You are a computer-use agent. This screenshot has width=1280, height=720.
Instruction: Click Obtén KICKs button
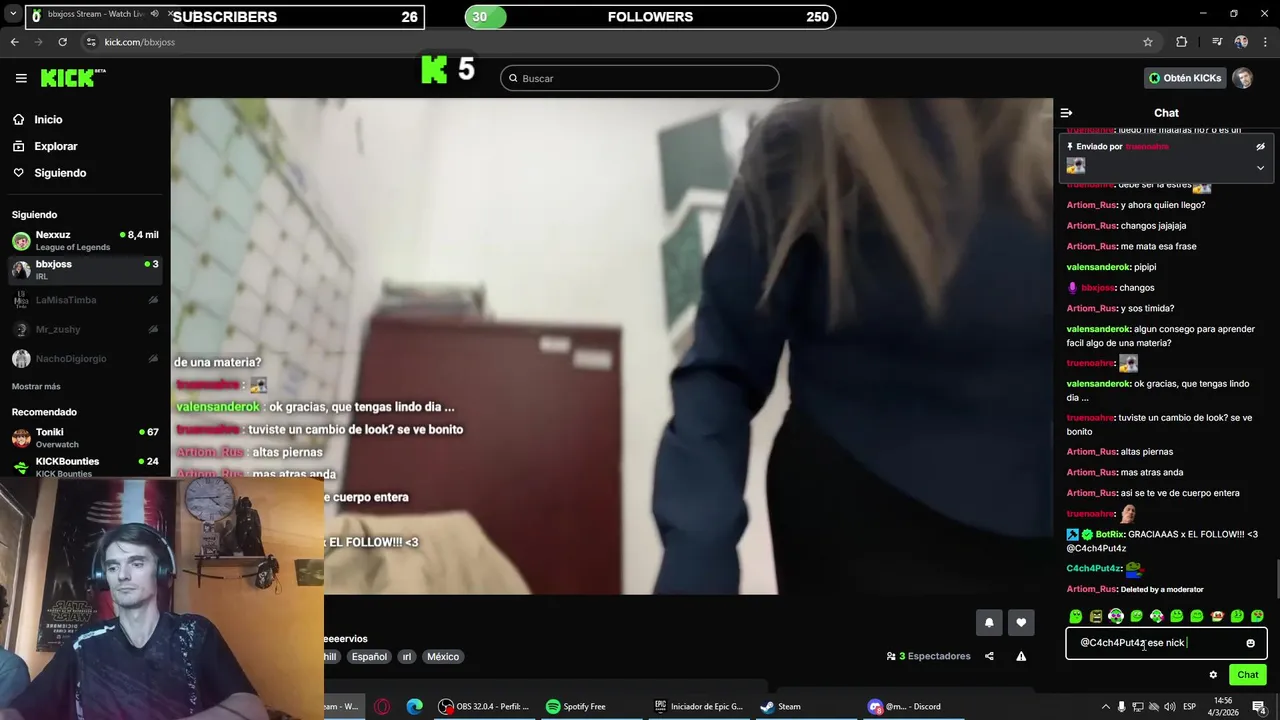click(x=1185, y=78)
